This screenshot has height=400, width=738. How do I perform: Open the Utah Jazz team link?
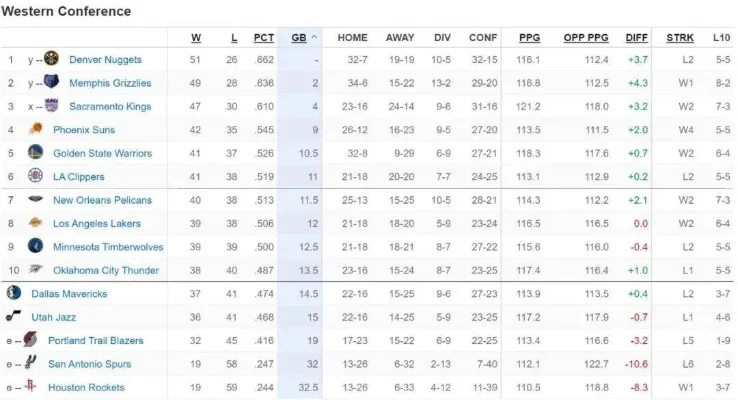pyautogui.click(x=54, y=317)
